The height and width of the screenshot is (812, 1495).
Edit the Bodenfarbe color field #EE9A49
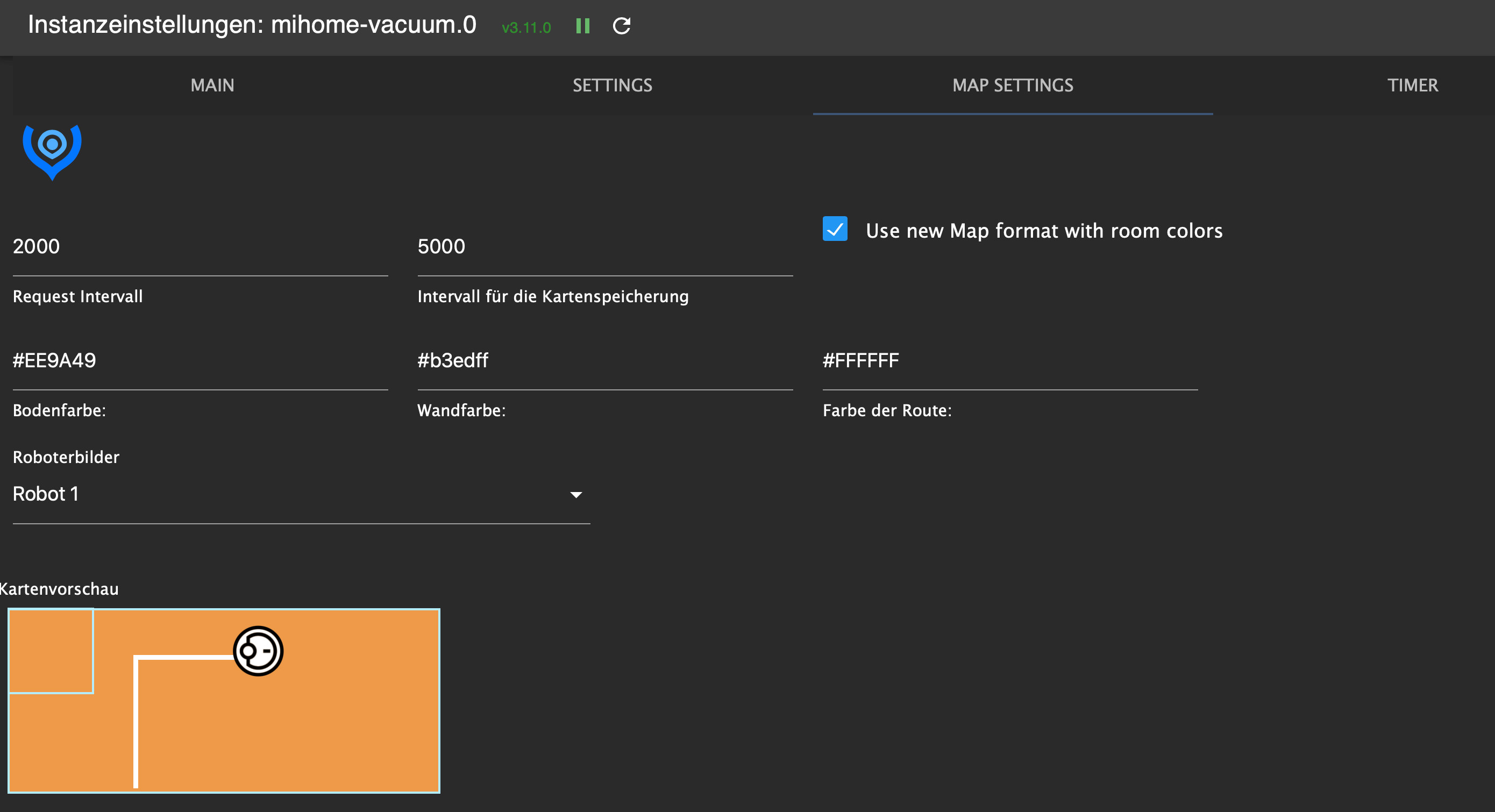[x=200, y=361]
